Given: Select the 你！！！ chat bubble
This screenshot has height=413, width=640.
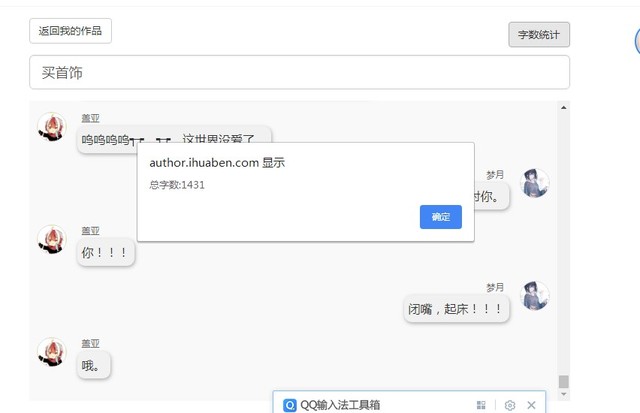Looking at the screenshot, I should pos(105,253).
